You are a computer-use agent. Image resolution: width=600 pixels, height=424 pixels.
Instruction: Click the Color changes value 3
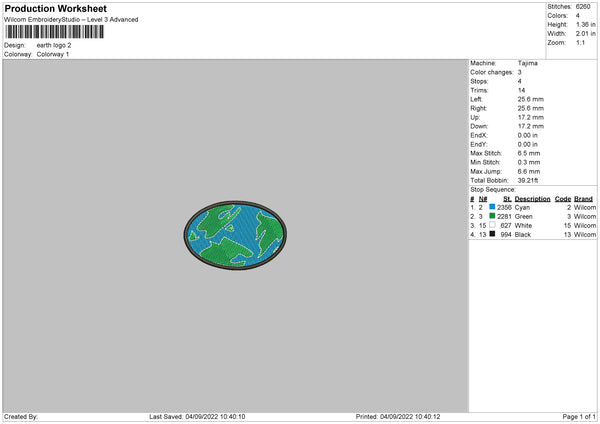[520, 72]
